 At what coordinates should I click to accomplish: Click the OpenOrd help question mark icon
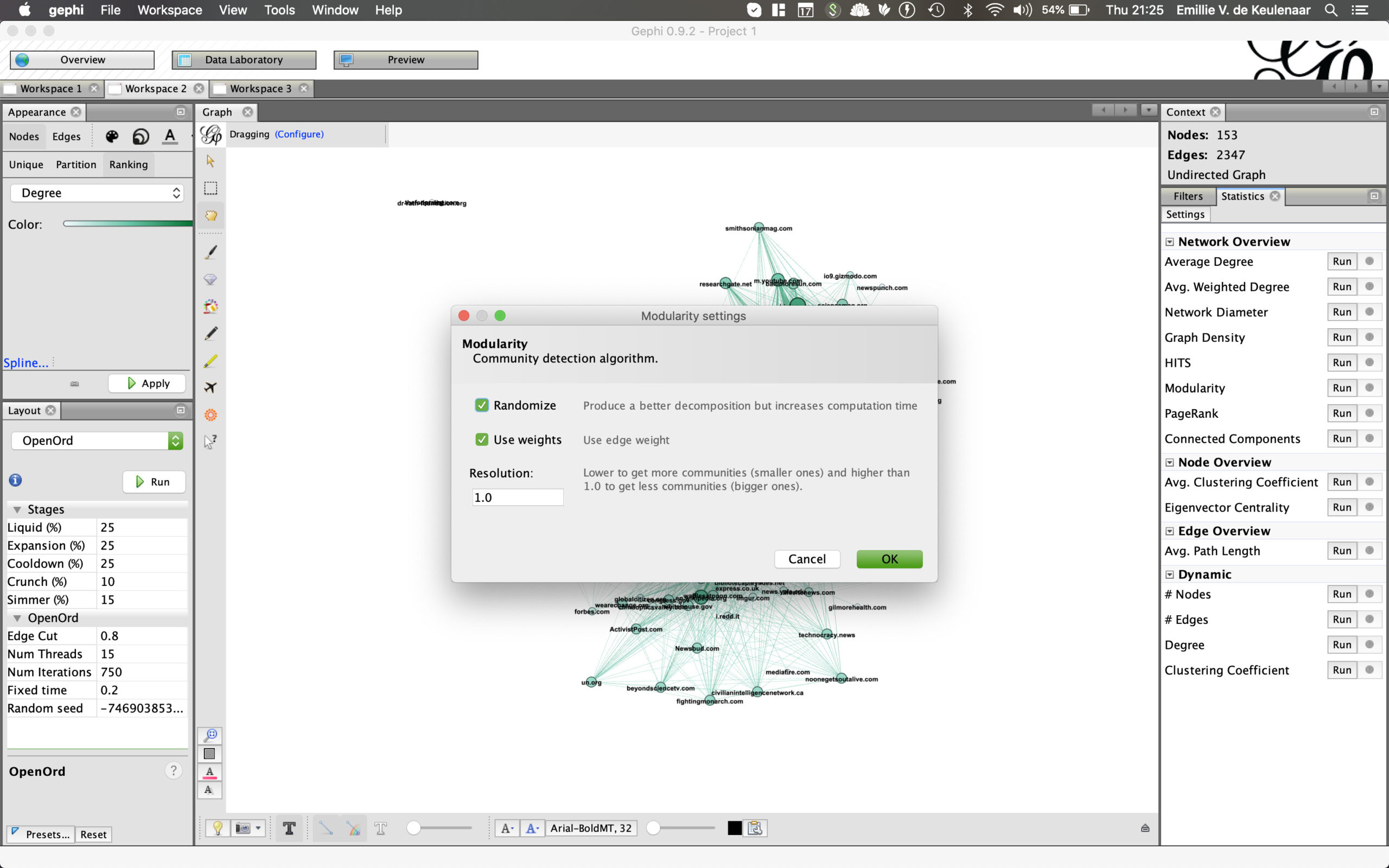pyautogui.click(x=173, y=770)
